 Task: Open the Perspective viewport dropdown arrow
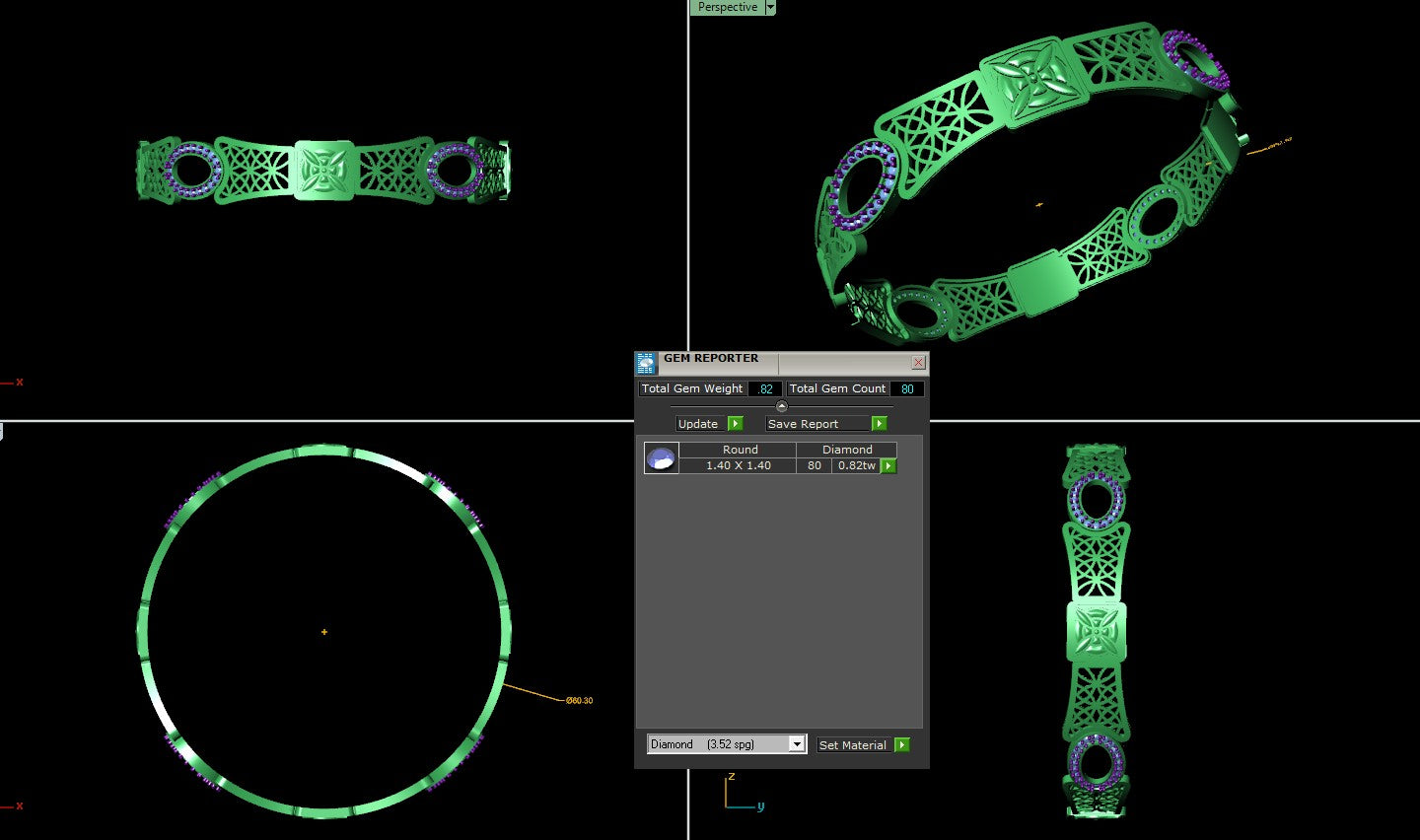pyautogui.click(x=770, y=8)
